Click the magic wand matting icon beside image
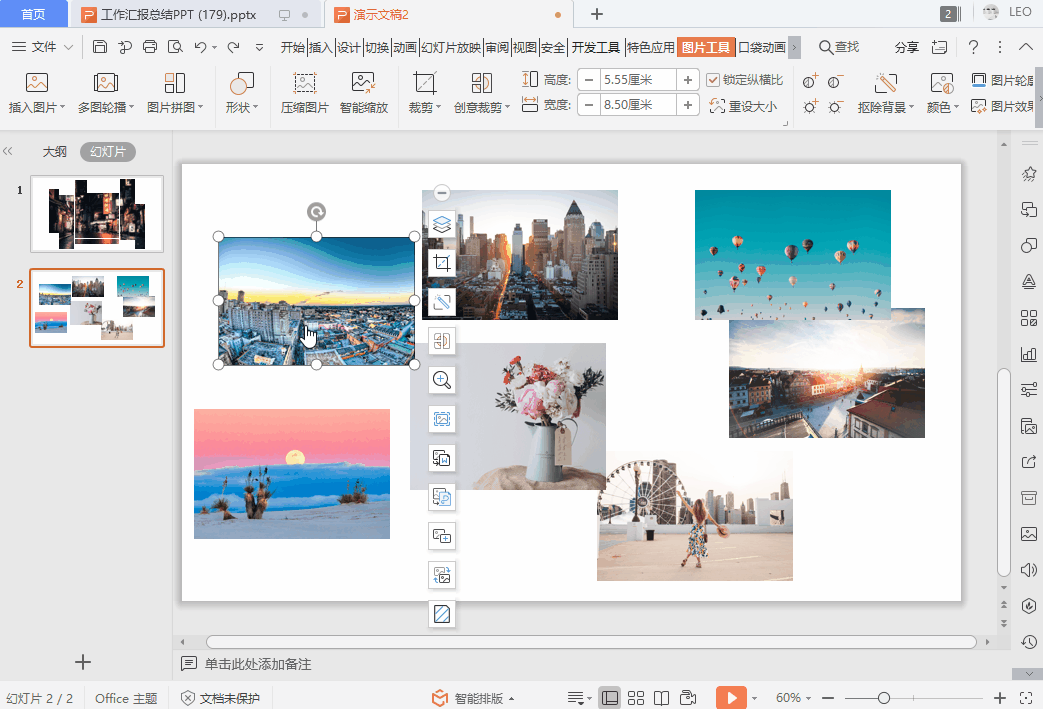 point(441,301)
